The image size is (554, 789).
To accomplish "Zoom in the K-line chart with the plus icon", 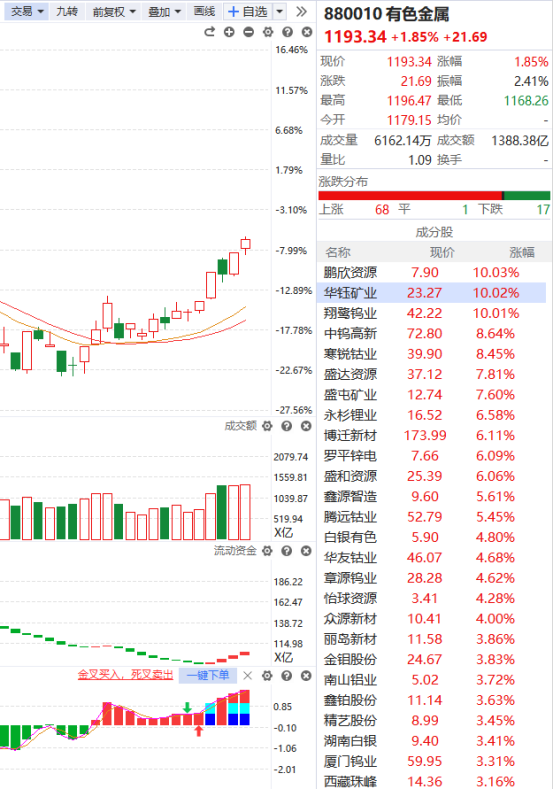I will tap(229, 32).
